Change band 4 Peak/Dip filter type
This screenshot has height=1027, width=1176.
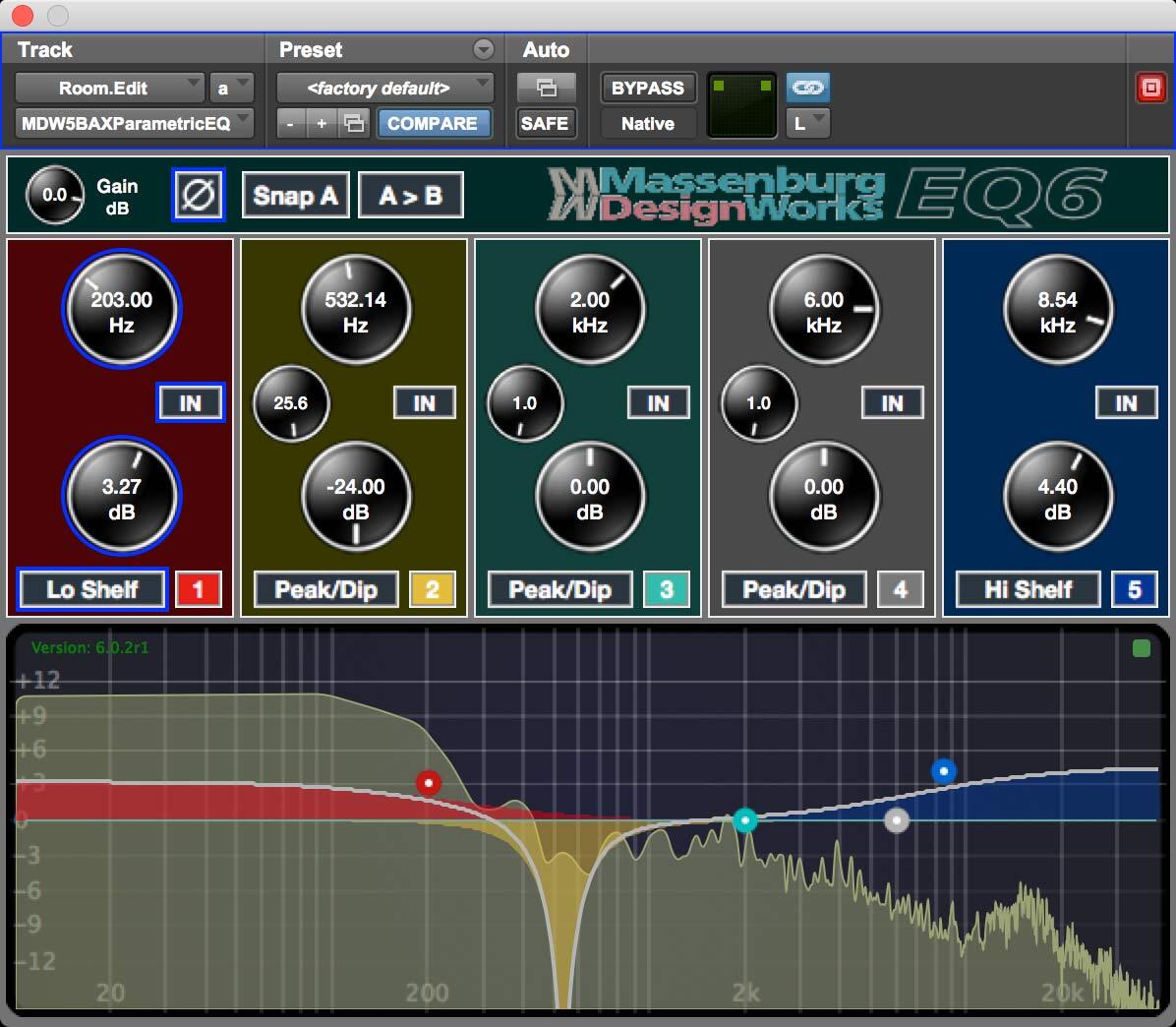tap(794, 589)
